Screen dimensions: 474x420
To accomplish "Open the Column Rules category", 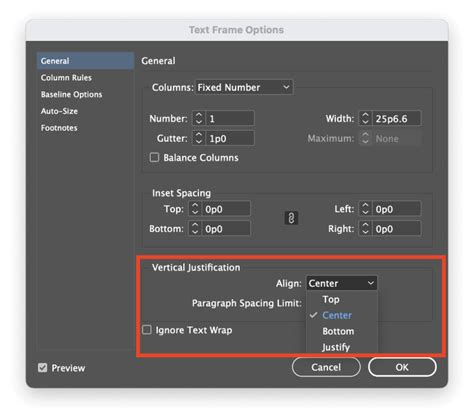I will pyautogui.click(x=66, y=78).
